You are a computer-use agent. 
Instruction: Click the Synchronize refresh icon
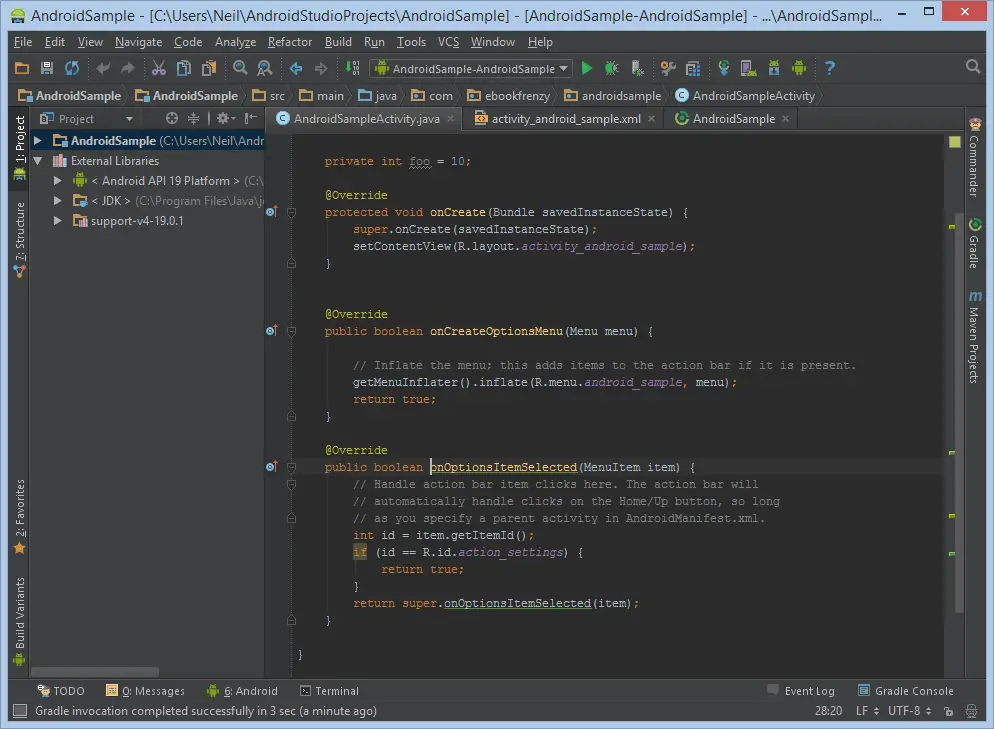71,68
